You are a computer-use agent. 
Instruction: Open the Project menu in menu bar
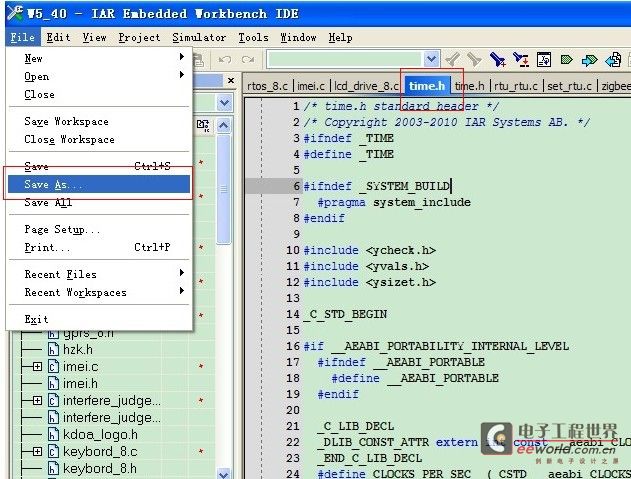click(139, 37)
